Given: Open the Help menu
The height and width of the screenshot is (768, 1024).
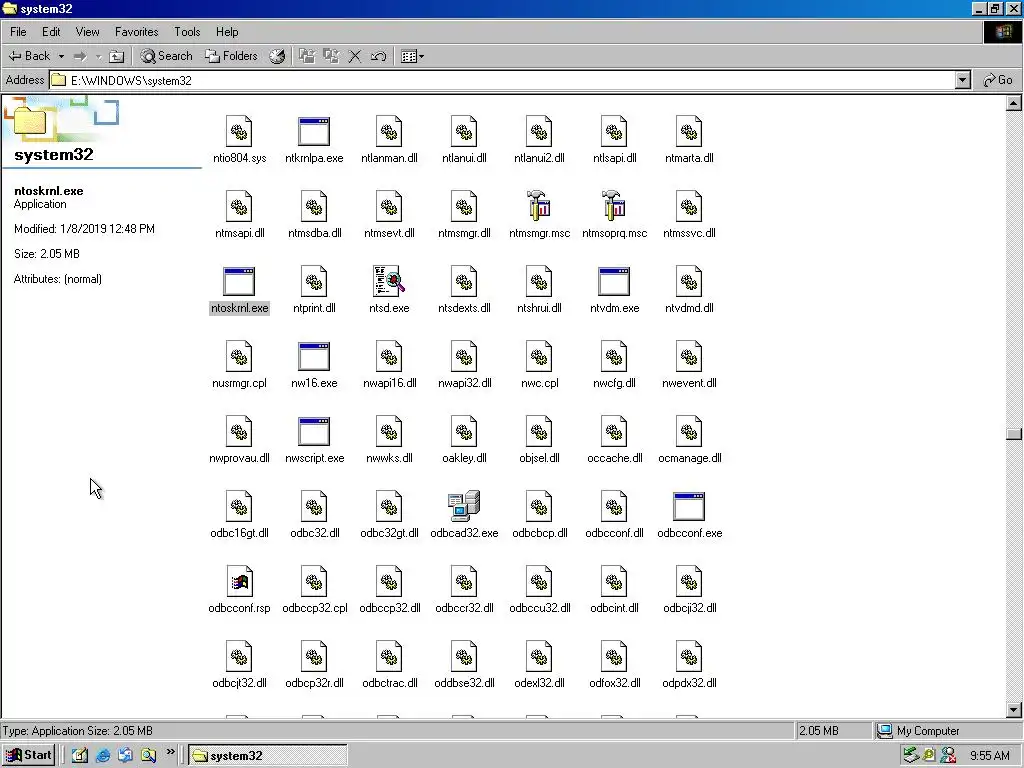Looking at the screenshot, I should pyautogui.click(x=227, y=31).
